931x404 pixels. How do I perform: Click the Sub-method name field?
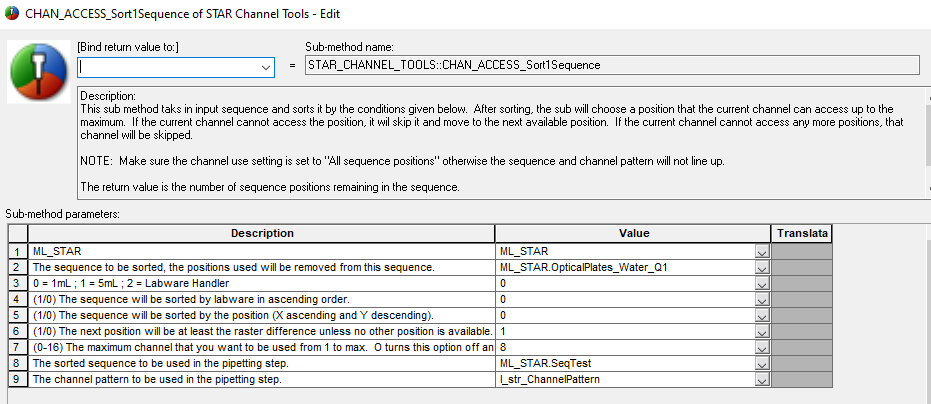[611, 65]
